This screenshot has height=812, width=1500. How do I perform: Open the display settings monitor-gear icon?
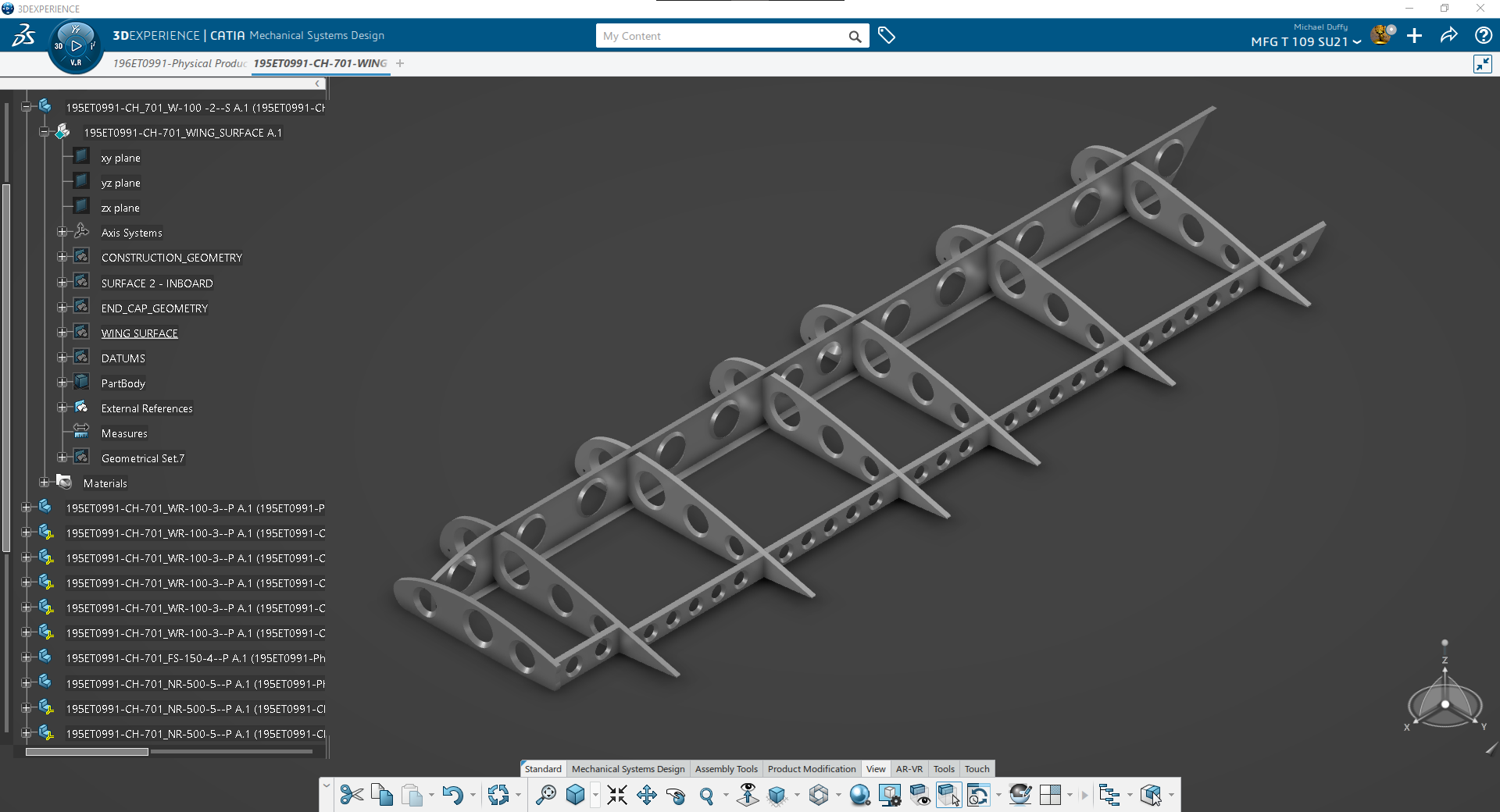point(890,795)
